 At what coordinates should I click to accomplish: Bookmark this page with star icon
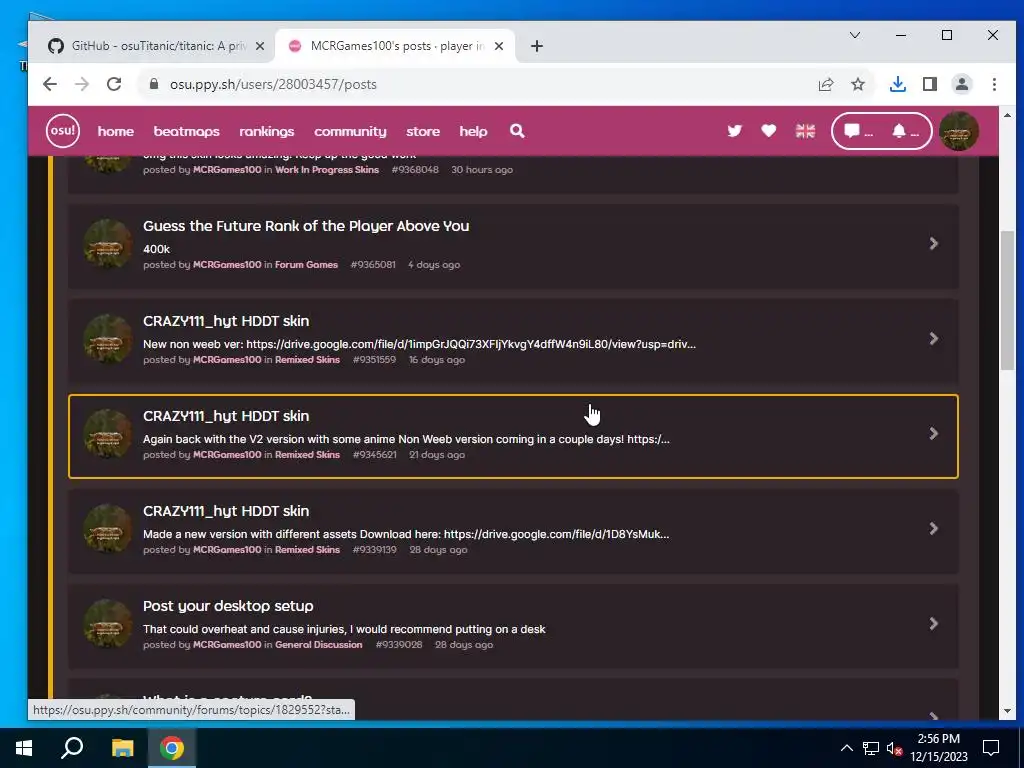[858, 84]
